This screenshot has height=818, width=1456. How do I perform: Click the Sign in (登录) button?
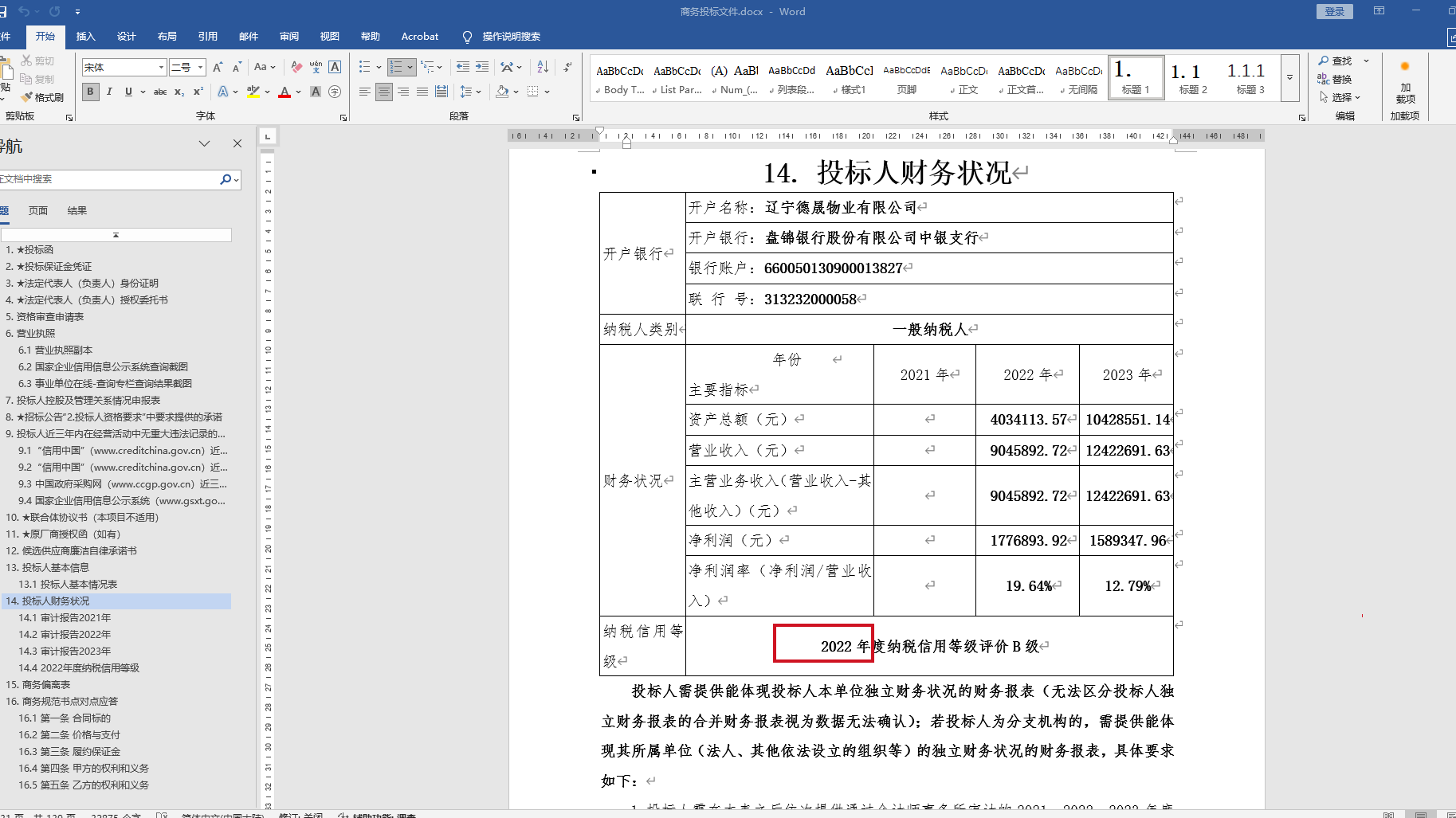[1335, 11]
